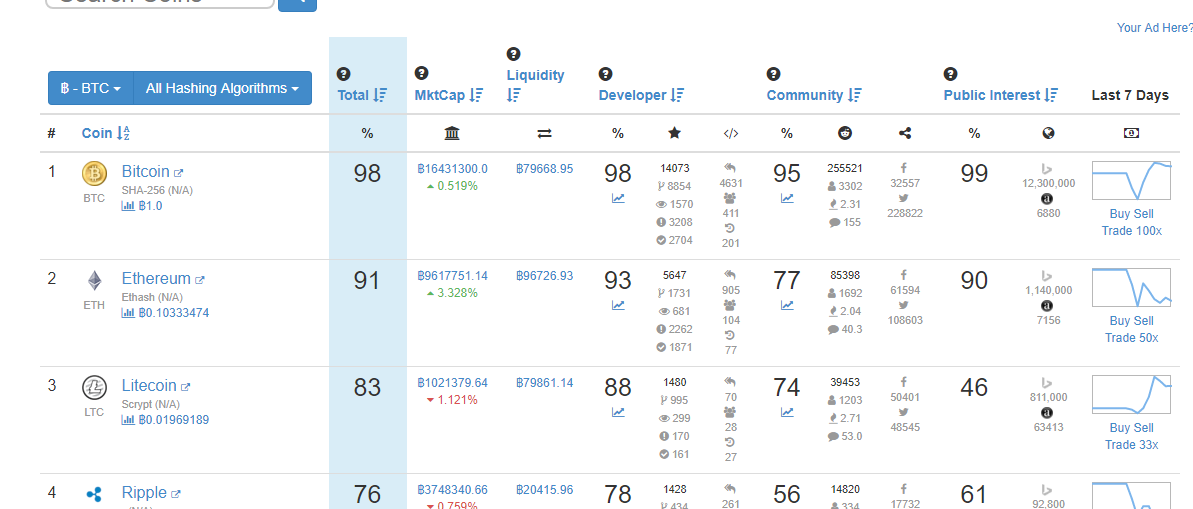
Task: Open Bitcoin community score chart icon
Action: (x=787, y=199)
